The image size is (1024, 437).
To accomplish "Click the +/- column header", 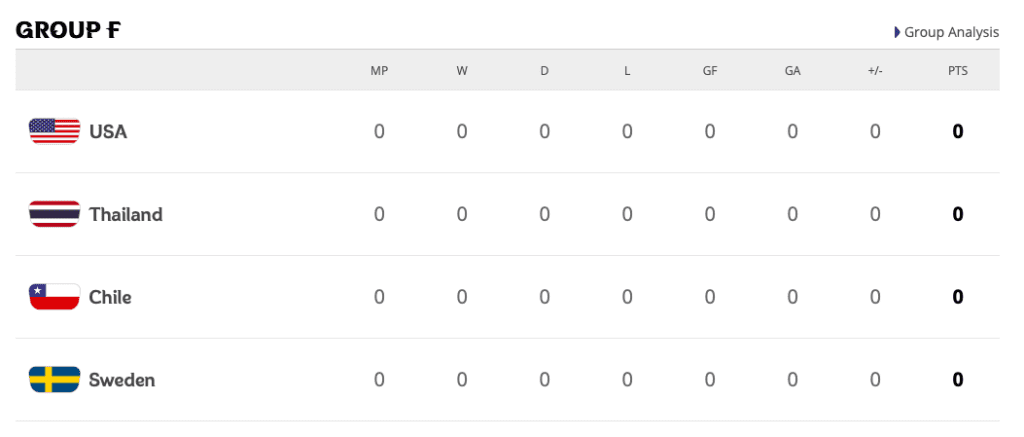I will pyautogui.click(x=875, y=71).
